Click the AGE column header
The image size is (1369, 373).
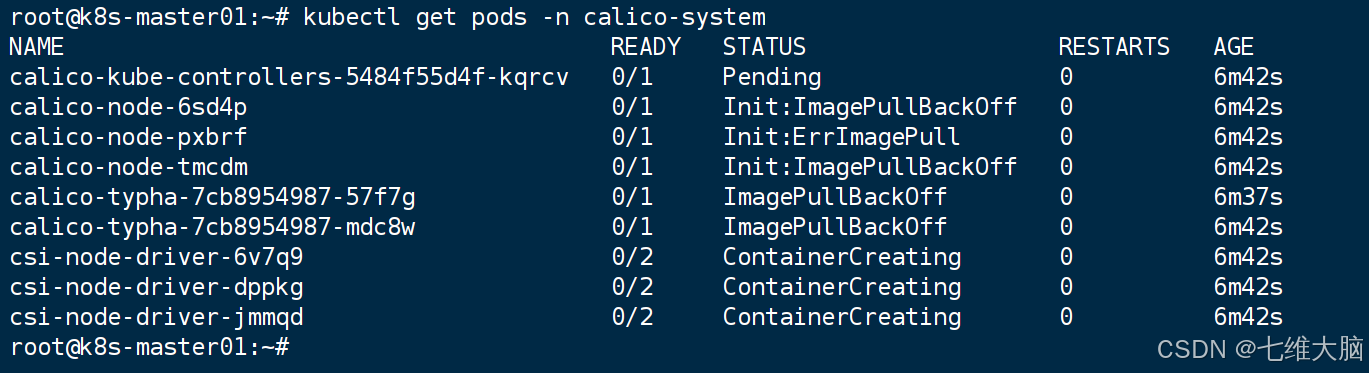1234,47
